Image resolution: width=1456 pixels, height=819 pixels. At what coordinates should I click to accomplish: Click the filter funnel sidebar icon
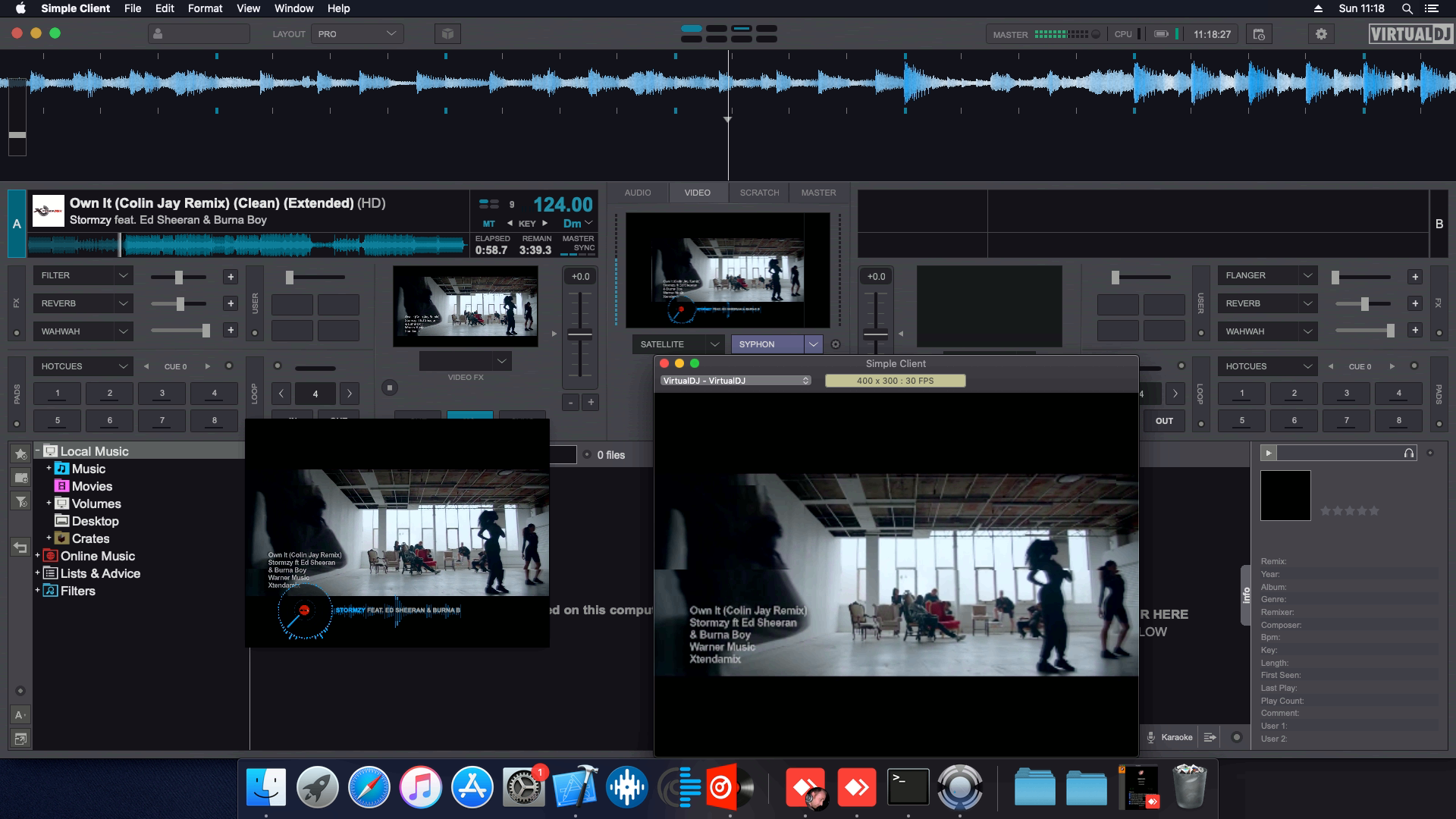[20, 502]
